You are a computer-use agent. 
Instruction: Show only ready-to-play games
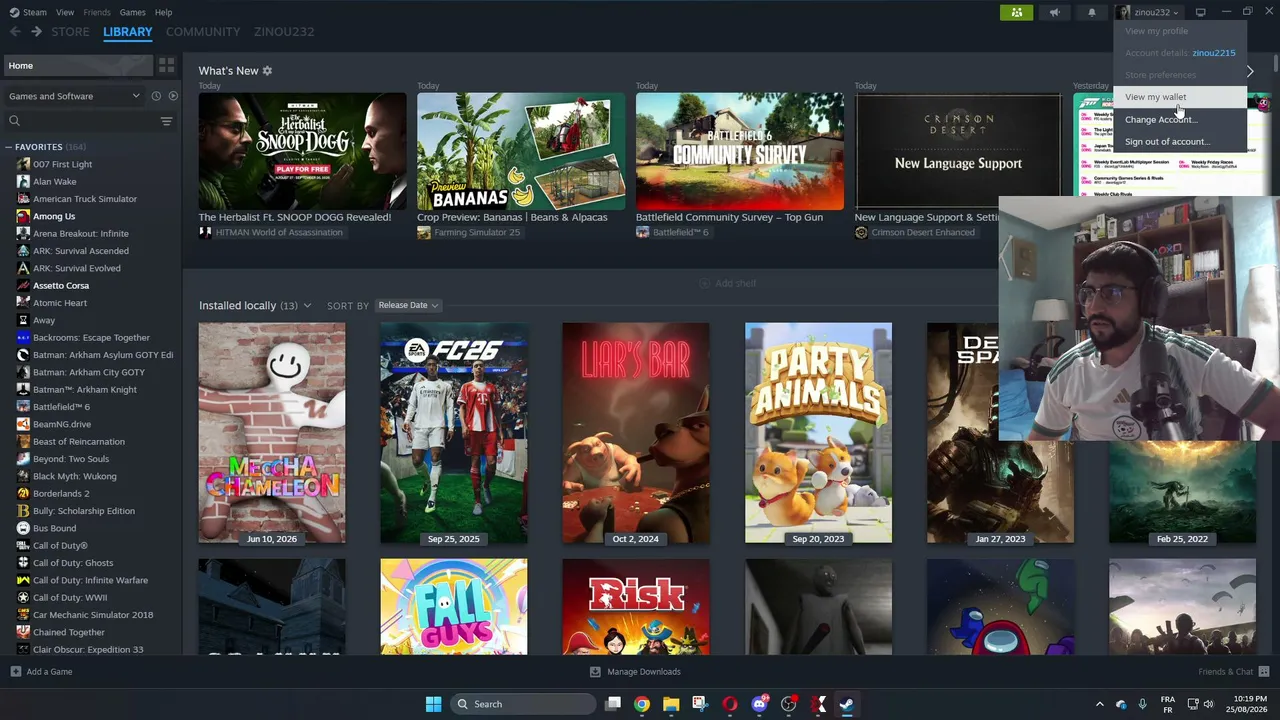click(x=173, y=96)
